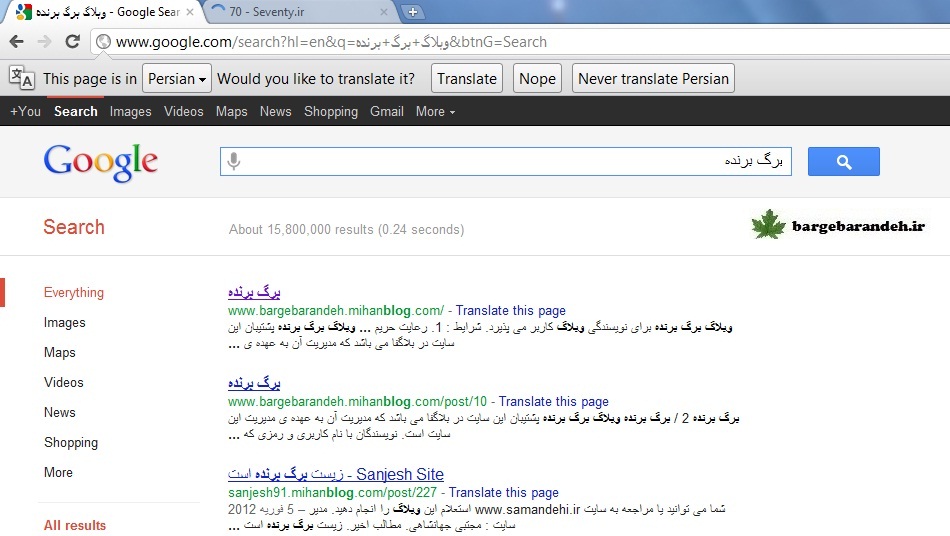Image resolution: width=950 pixels, height=536 pixels.
Task: Filter results by Maps in sidebar
Action: tap(59, 352)
